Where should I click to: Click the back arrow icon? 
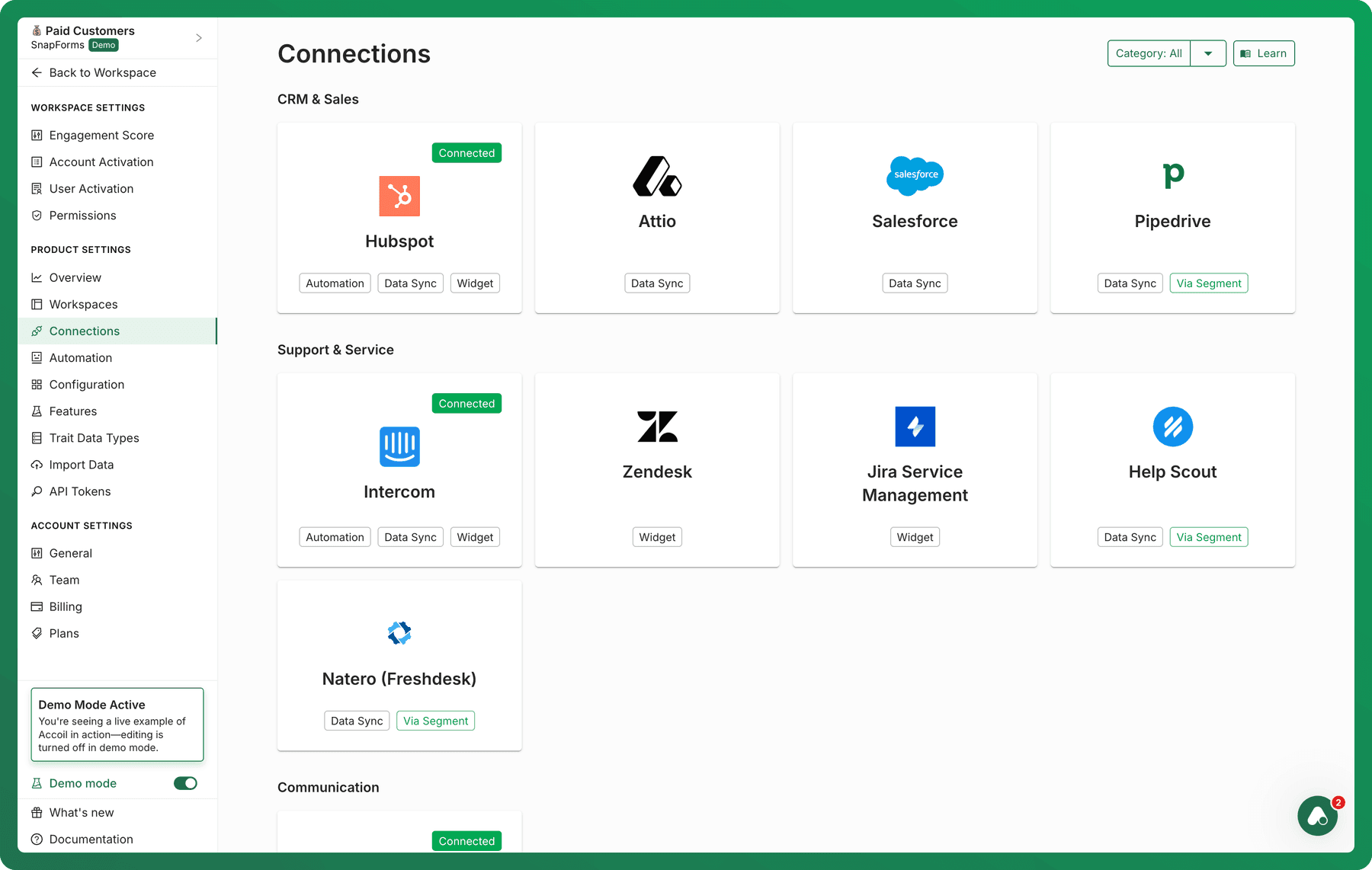click(37, 72)
